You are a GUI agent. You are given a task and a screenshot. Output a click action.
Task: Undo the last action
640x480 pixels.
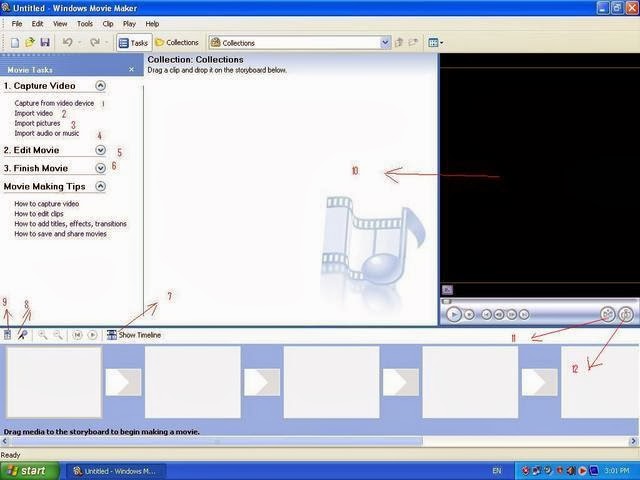coord(68,42)
